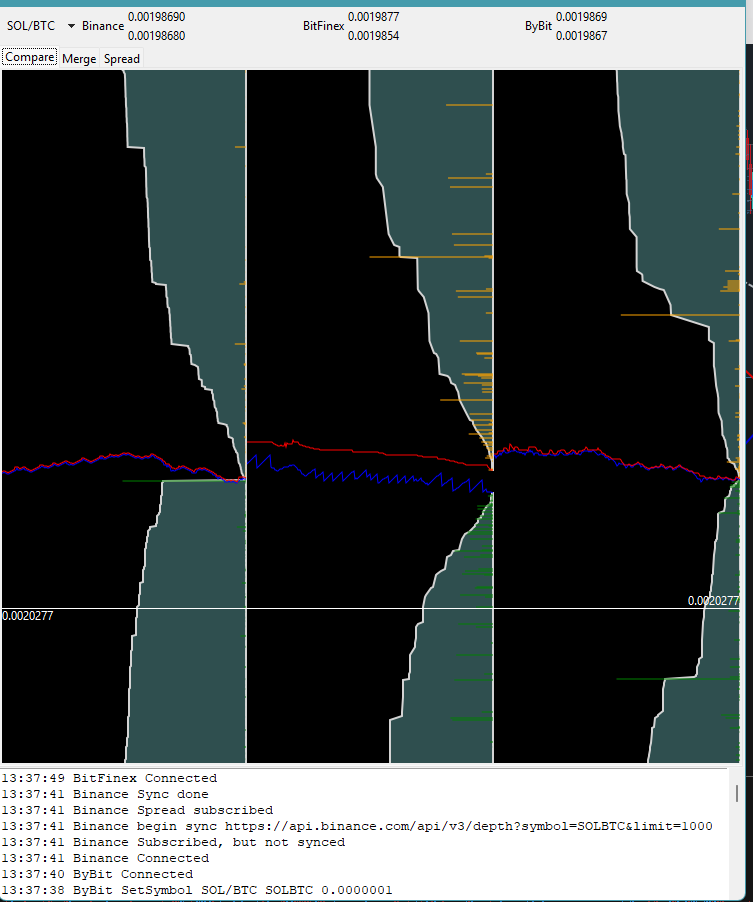Select log line 'Binance Sync done'
The width and height of the screenshot is (753, 902).
(x=105, y=794)
